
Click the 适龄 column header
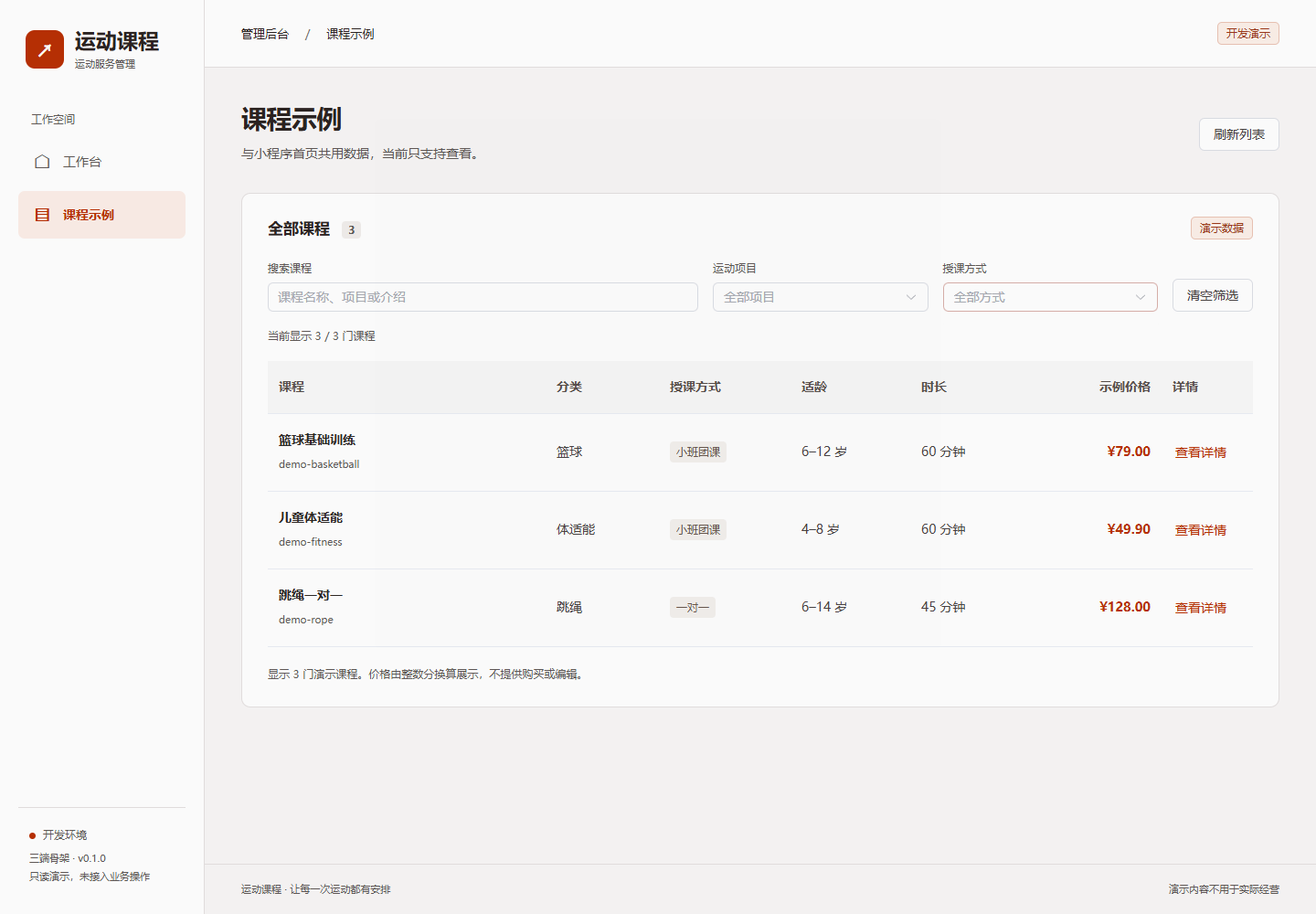click(x=814, y=387)
